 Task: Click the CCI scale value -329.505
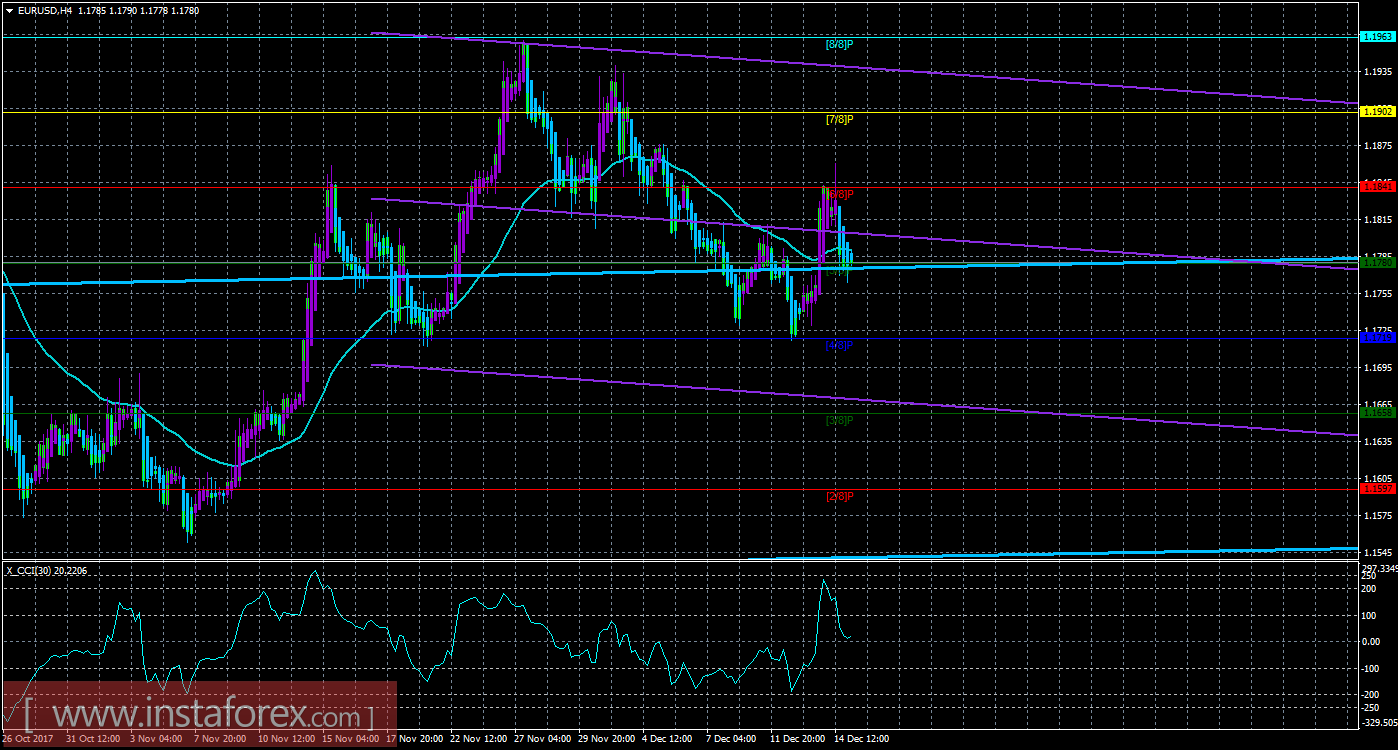tap(1379, 722)
